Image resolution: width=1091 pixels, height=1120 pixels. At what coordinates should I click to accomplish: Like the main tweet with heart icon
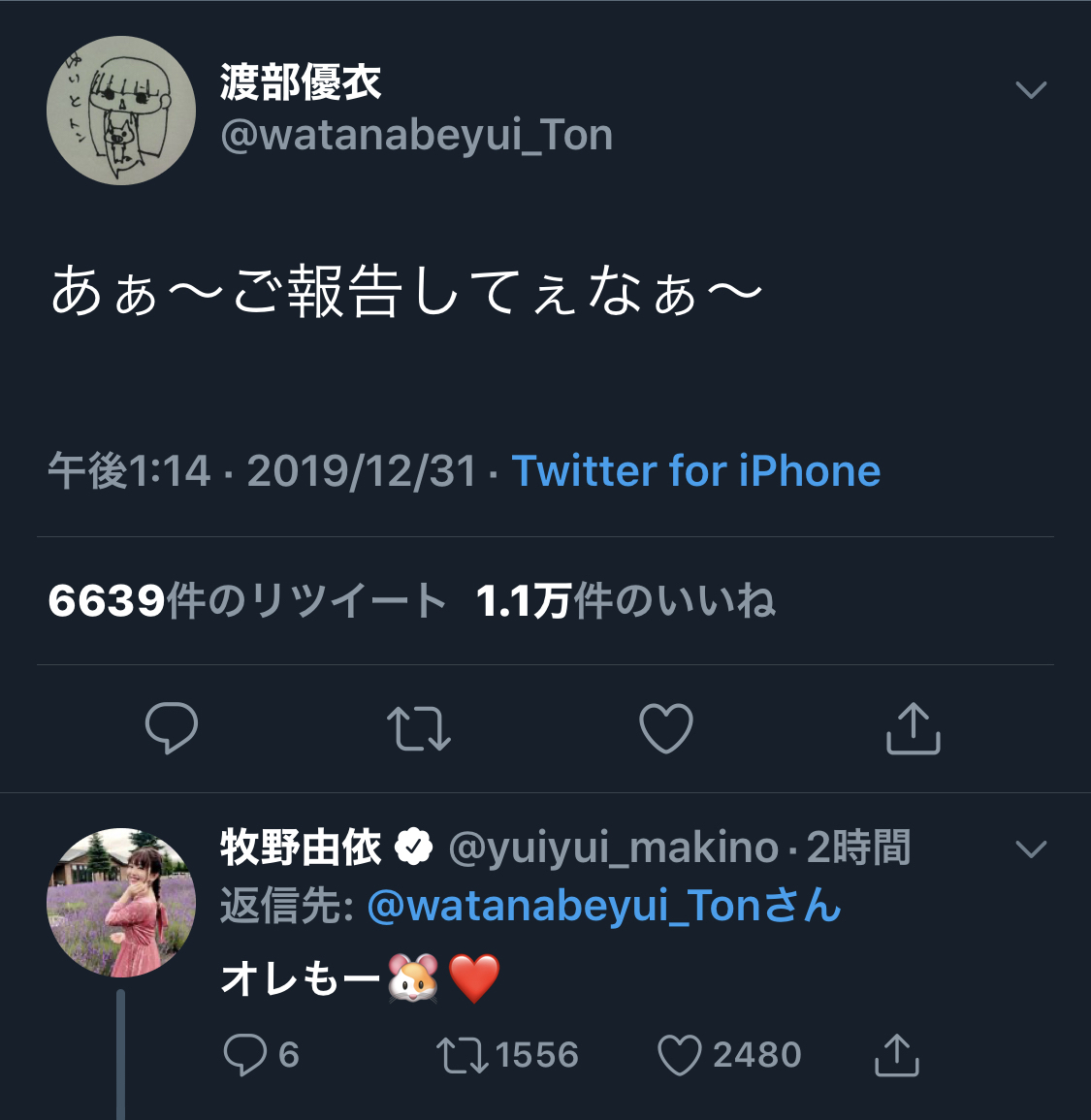coord(666,728)
